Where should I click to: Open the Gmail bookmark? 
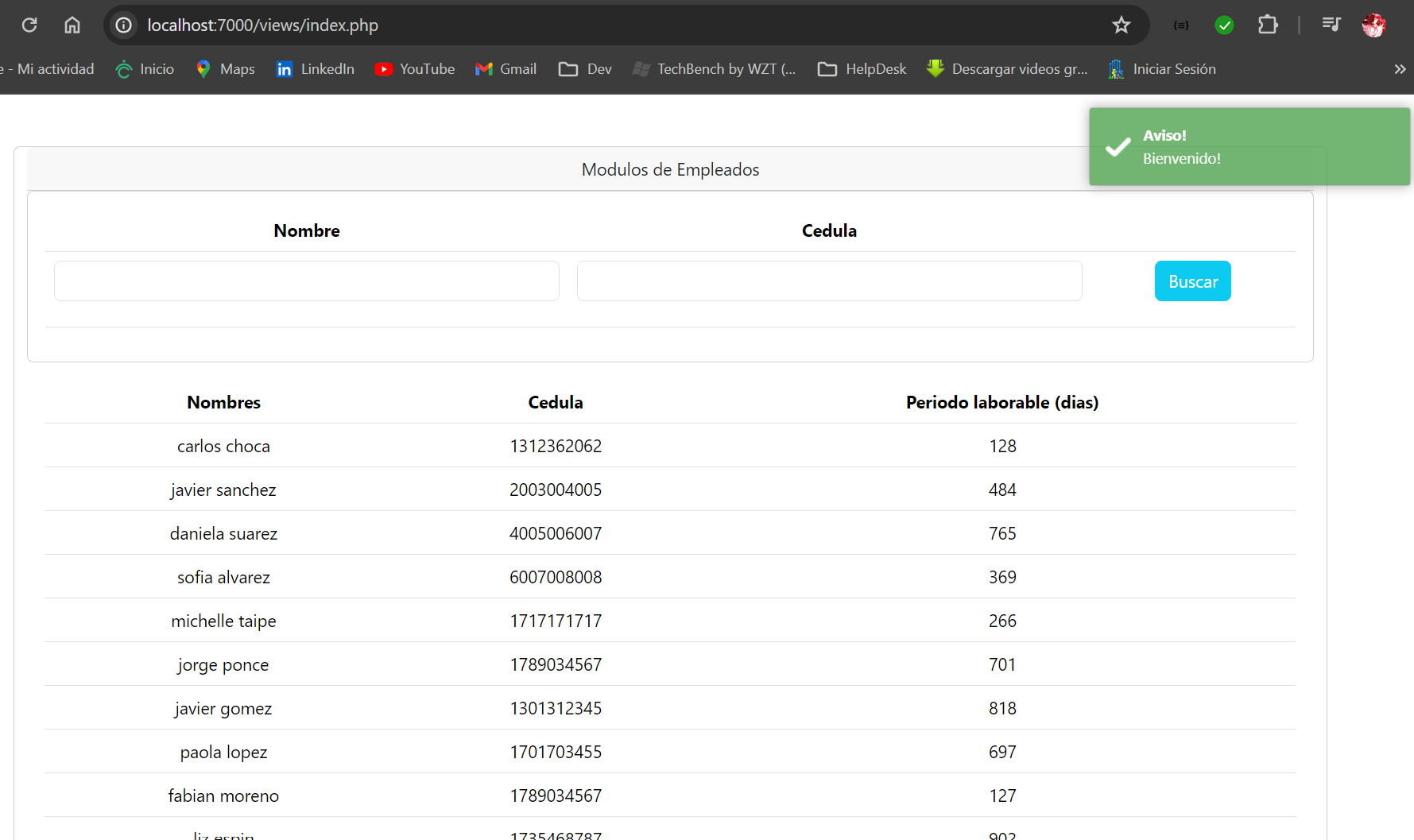[506, 69]
